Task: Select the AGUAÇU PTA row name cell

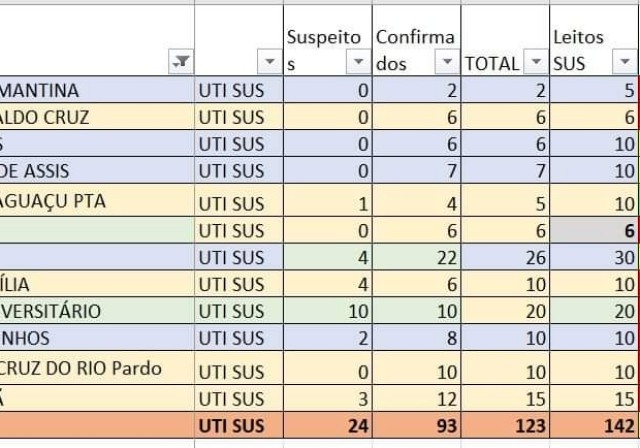Action: (x=97, y=200)
